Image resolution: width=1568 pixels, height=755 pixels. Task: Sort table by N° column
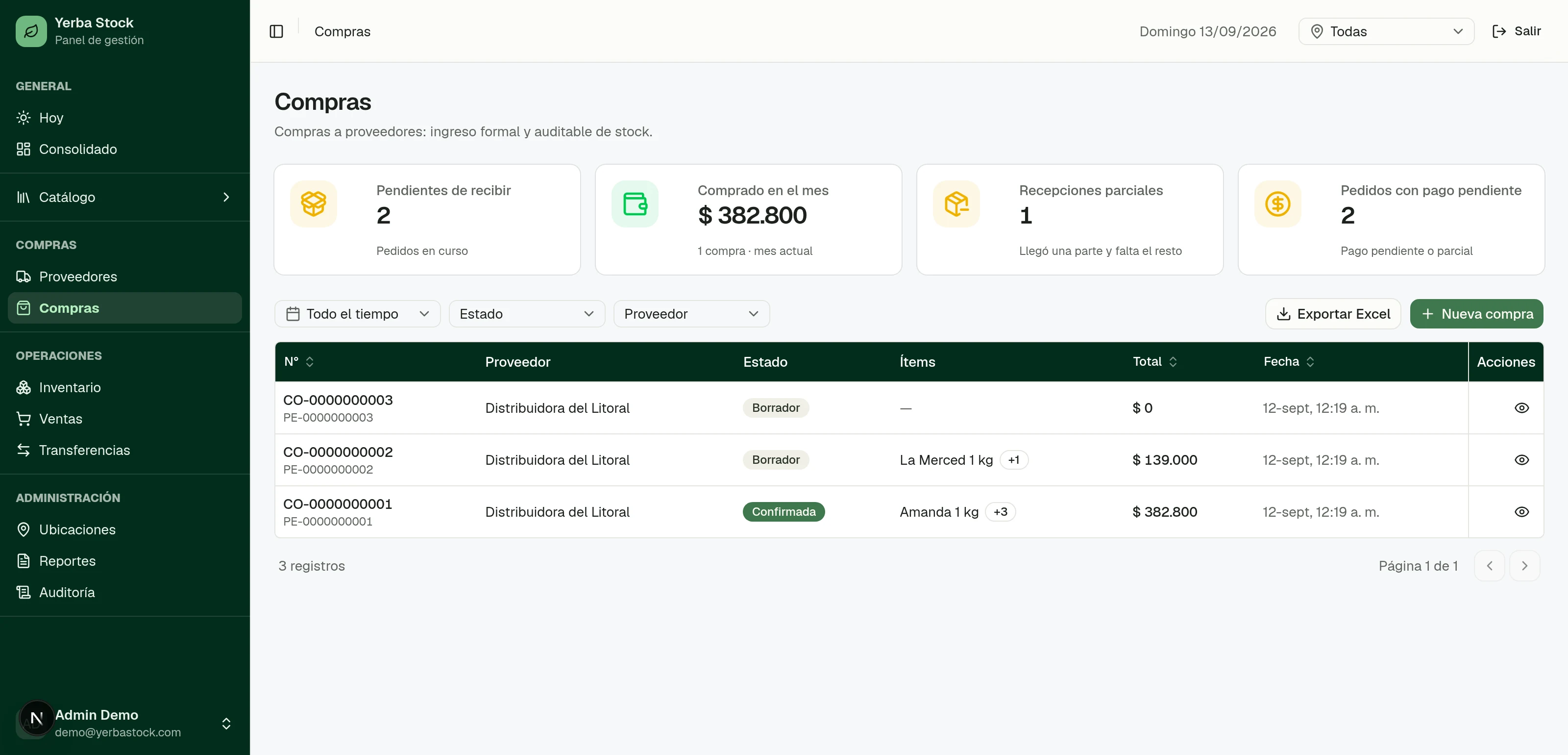(x=299, y=362)
